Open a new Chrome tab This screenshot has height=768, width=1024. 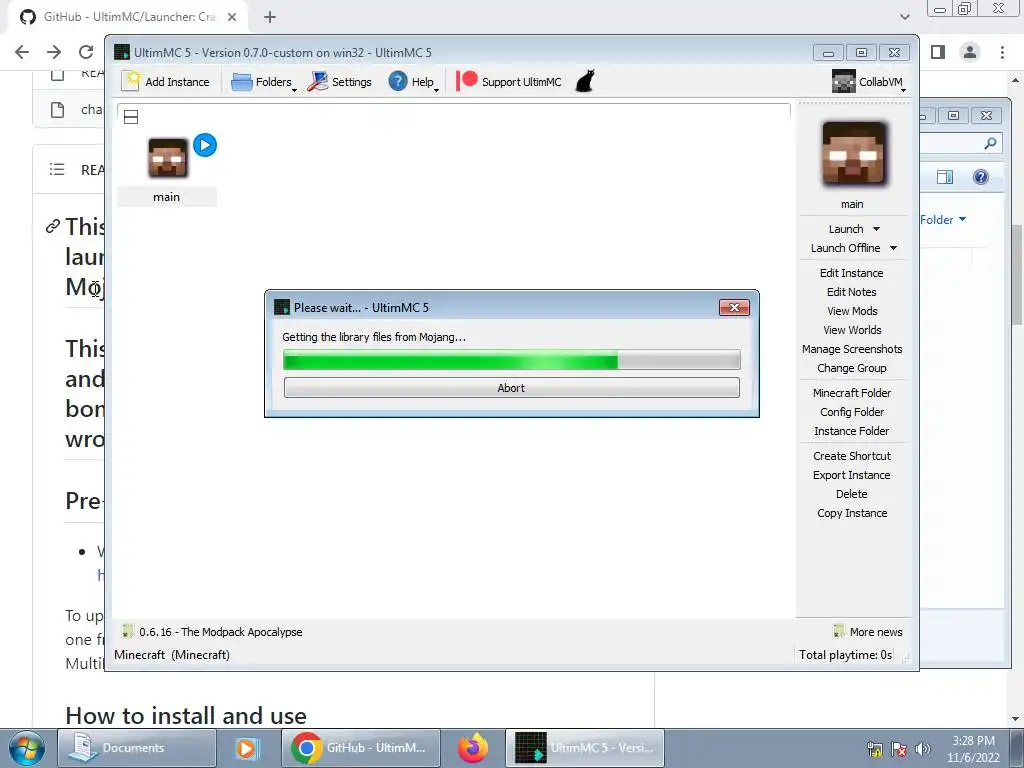(x=270, y=17)
